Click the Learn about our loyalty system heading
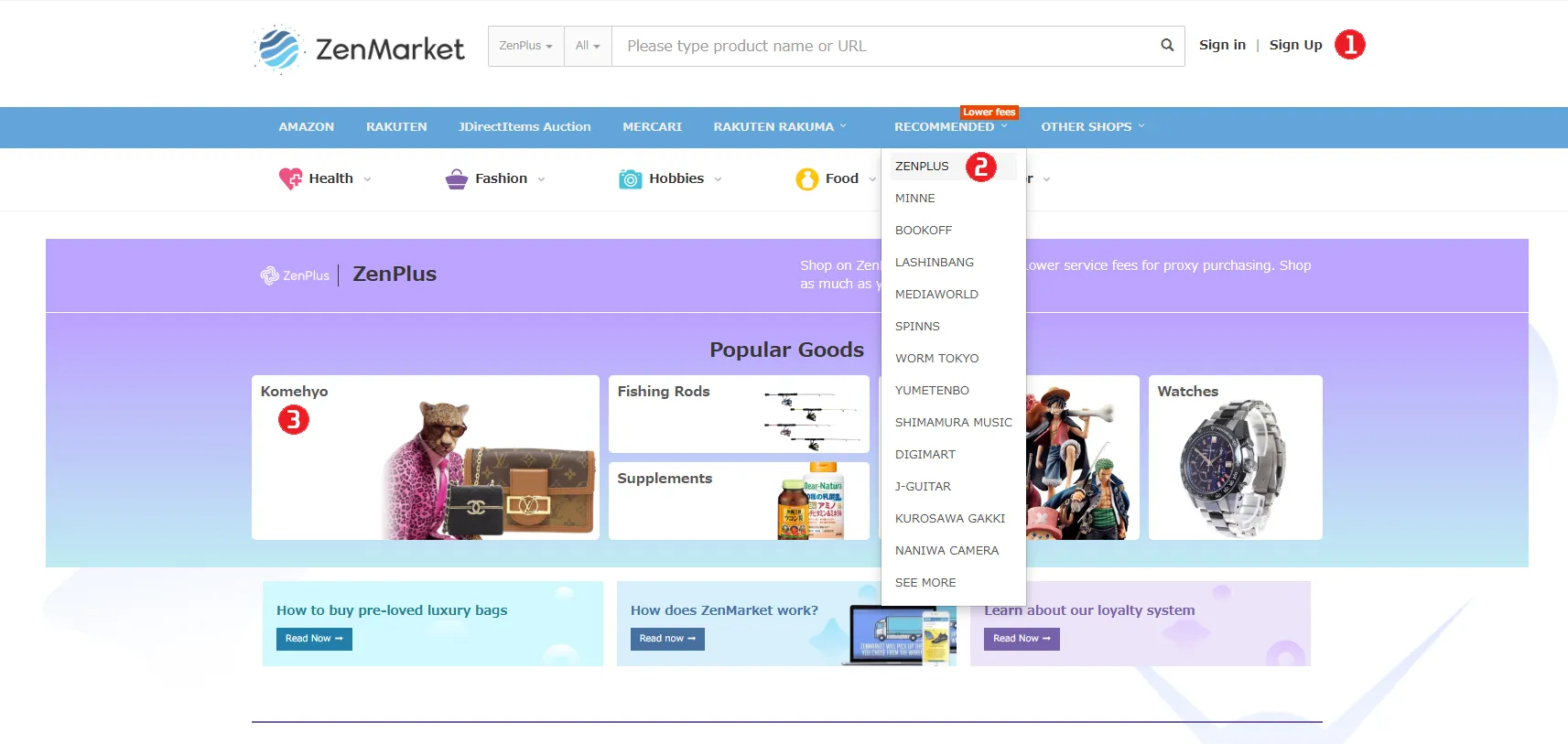Screen dimensions: 1568x744 click(x=1089, y=610)
